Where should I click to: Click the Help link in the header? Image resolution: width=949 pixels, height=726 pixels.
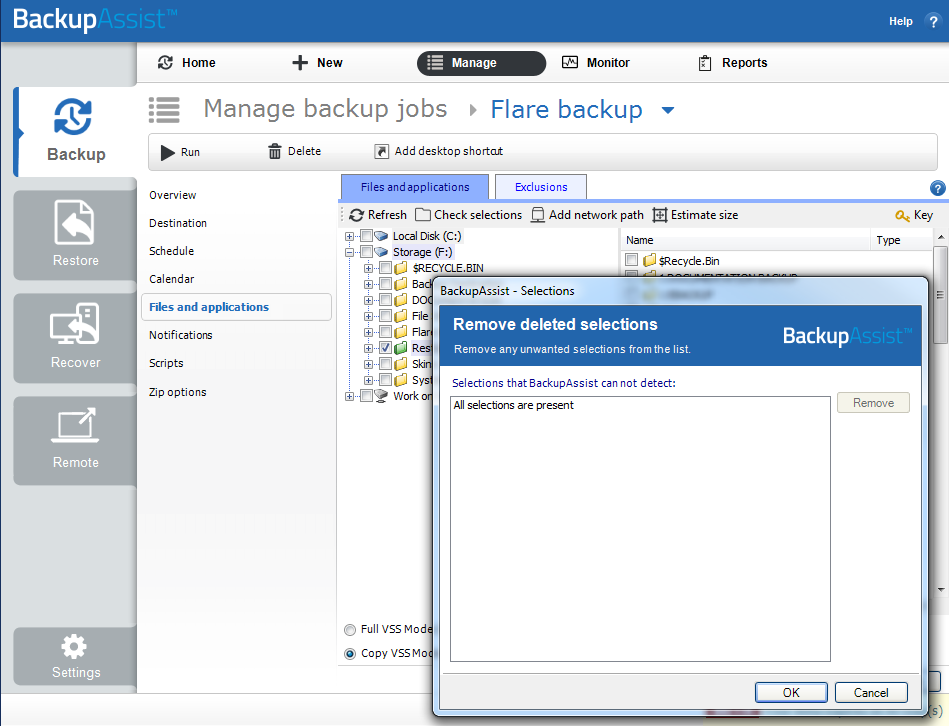click(x=901, y=21)
